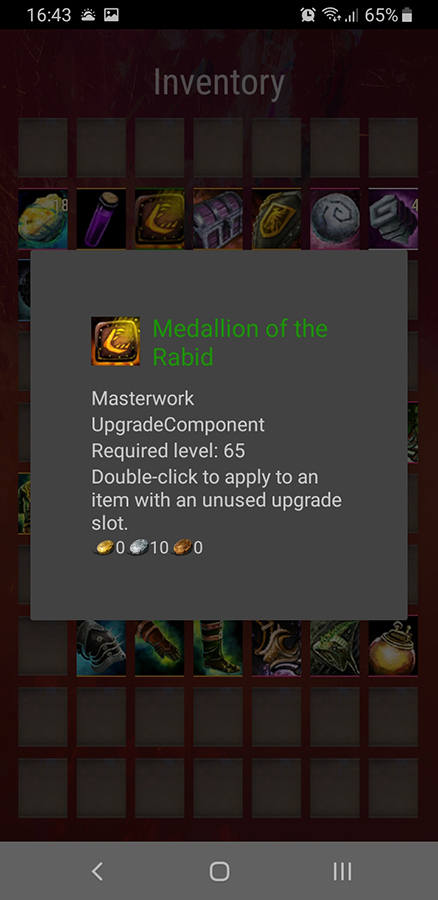438x900 pixels.
Task: Tap the Medallion icon in the tooltip
Action: (115, 341)
